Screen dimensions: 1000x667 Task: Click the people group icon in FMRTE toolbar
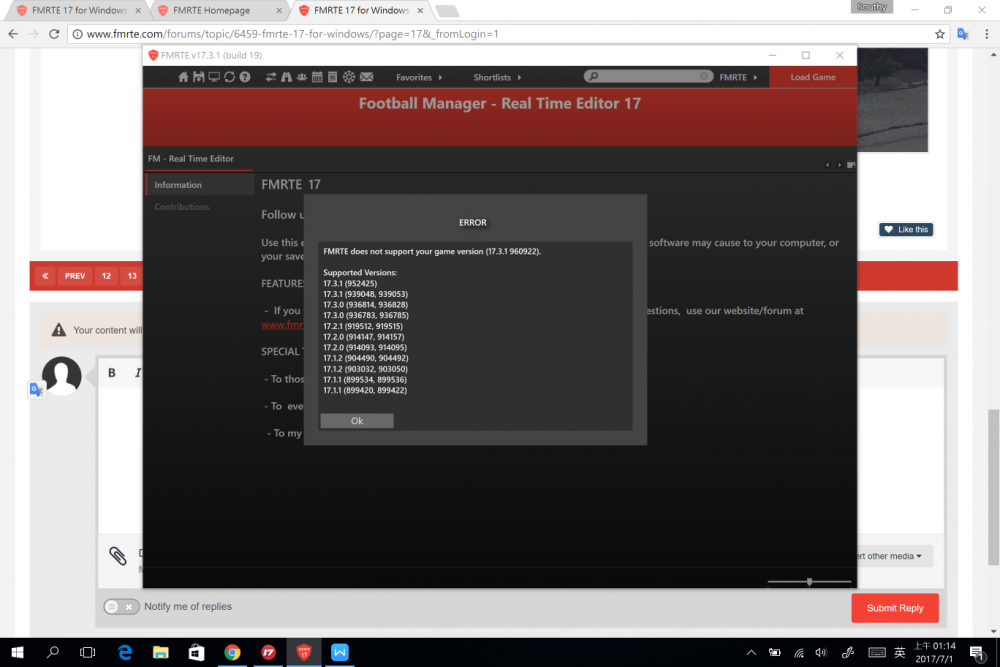point(302,77)
